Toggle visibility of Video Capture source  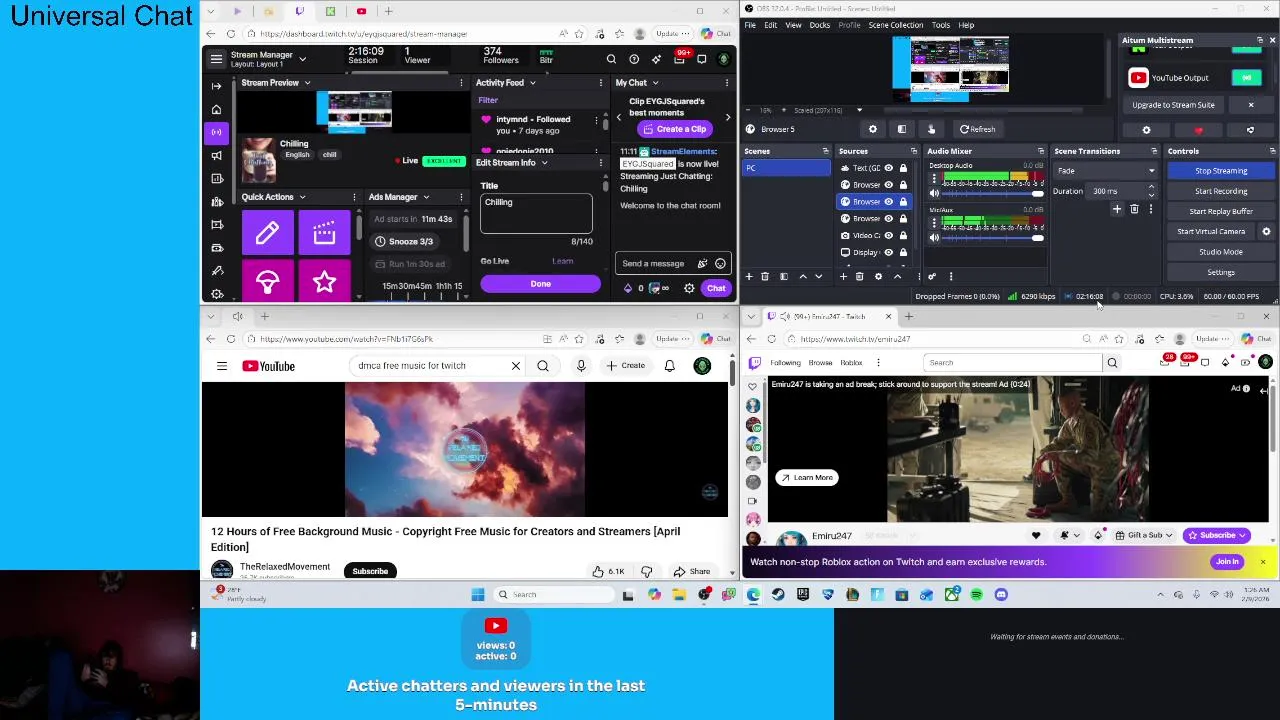(x=888, y=236)
